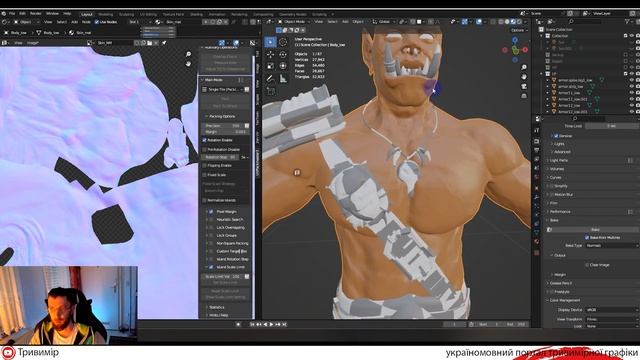Click the navigation orientation gizmo in viewport

[515, 50]
